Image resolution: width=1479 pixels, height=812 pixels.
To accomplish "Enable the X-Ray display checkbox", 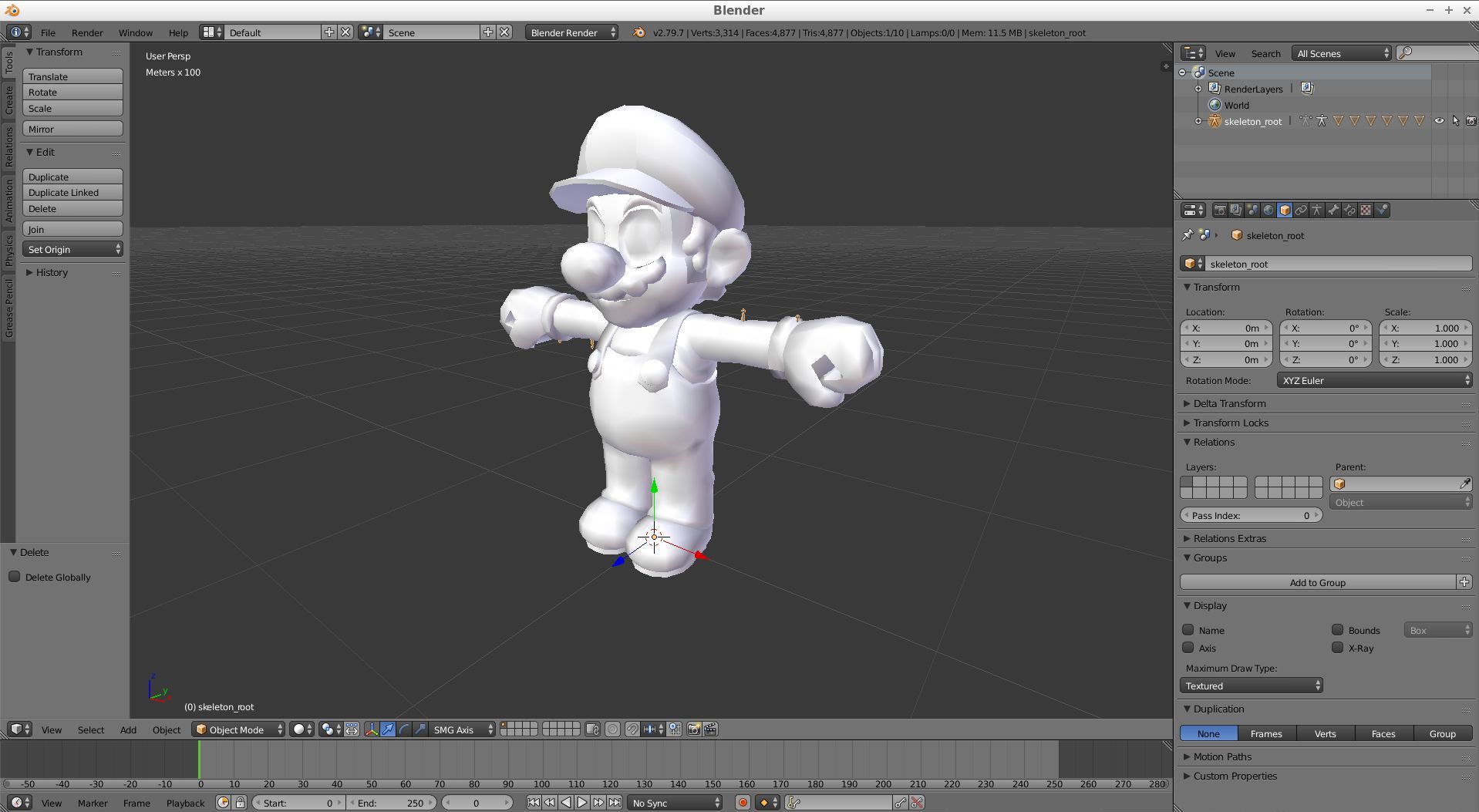I will [1338, 648].
